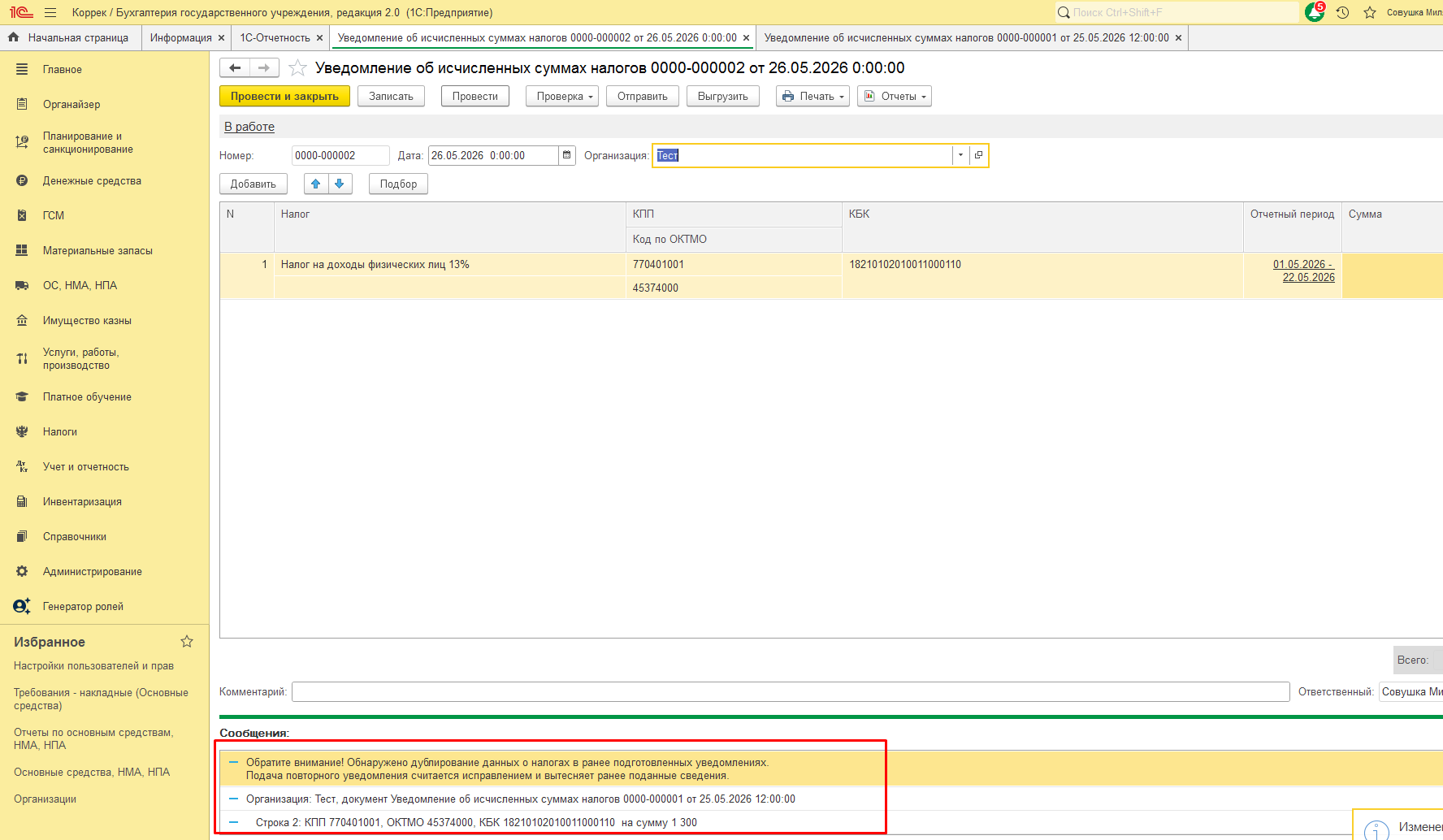
Task: Switch to Начальная страница tab
Action: tap(71, 37)
